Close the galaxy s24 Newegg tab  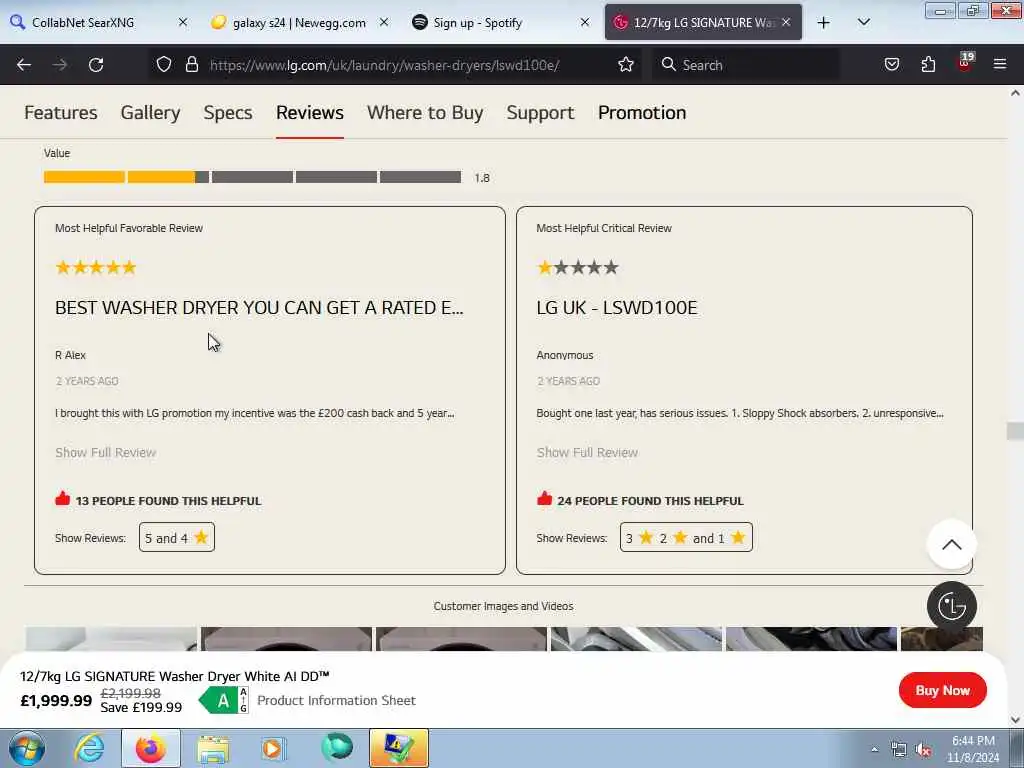(x=384, y=22)
